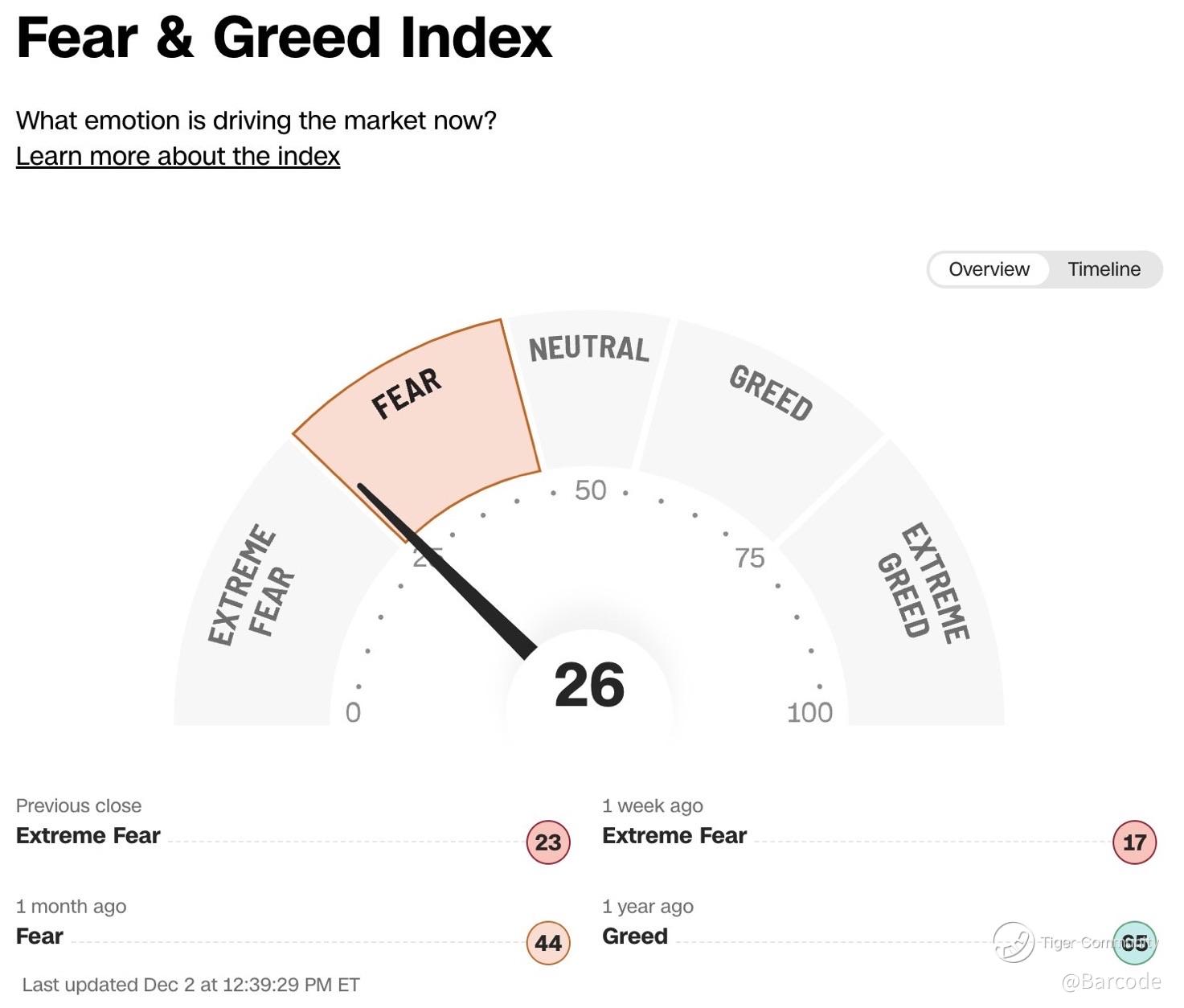Image resolution: width=1184 pixels, height=1008 pixels.
Task: Switch to the Timeline tab
Action: [1104, 269]
